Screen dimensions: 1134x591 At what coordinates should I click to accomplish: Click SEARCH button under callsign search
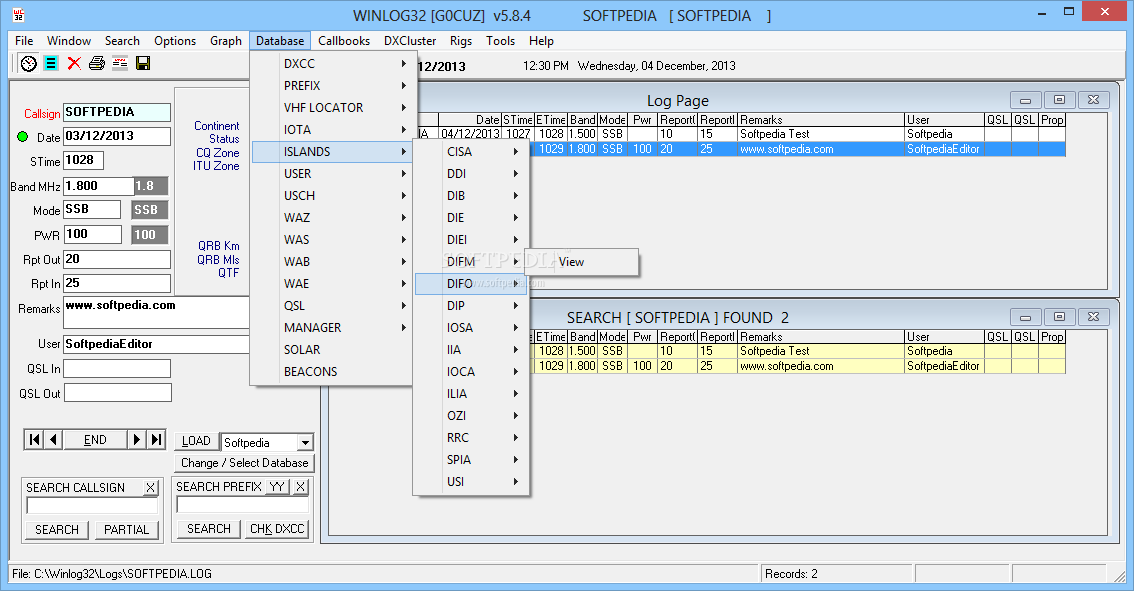[x=57, y=530]
